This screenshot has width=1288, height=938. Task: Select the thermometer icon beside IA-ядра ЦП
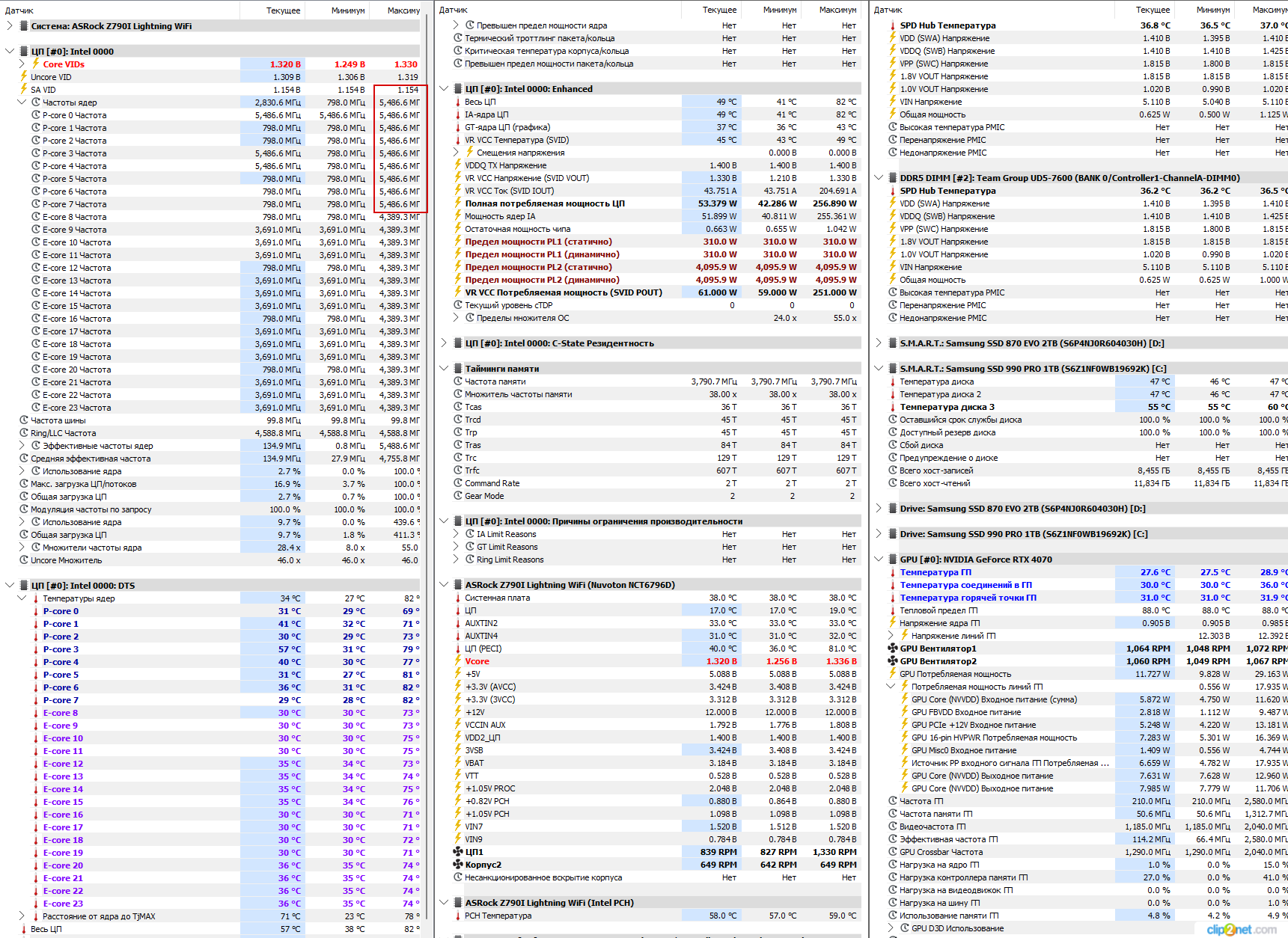pos(457,114)
